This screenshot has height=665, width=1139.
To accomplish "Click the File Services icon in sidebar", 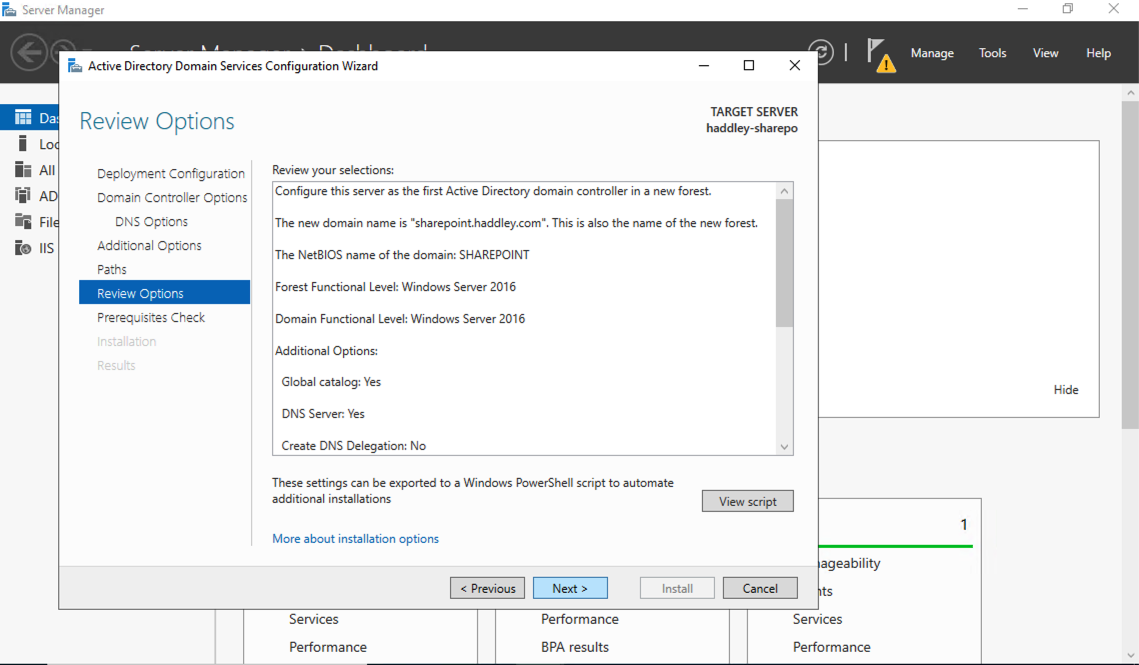I will coord(23,222).
